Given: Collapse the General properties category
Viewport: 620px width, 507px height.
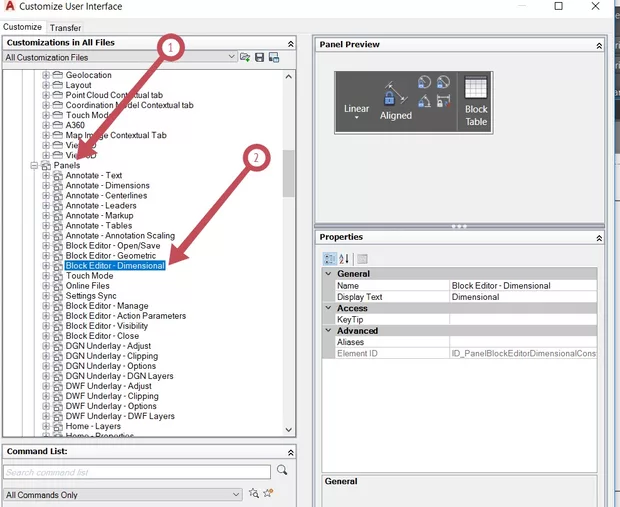Looking at the screenshot, I should (x=327, y=273).
